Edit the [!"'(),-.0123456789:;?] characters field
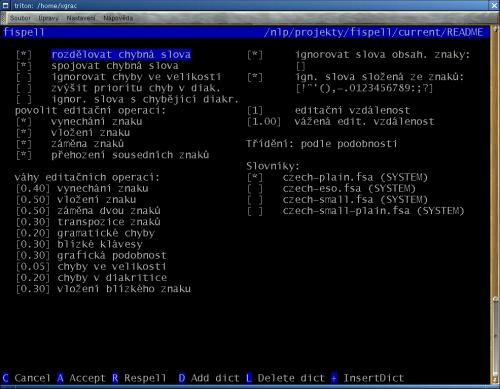Viewport: 500px width, 389px height. [x=364, y=88]
